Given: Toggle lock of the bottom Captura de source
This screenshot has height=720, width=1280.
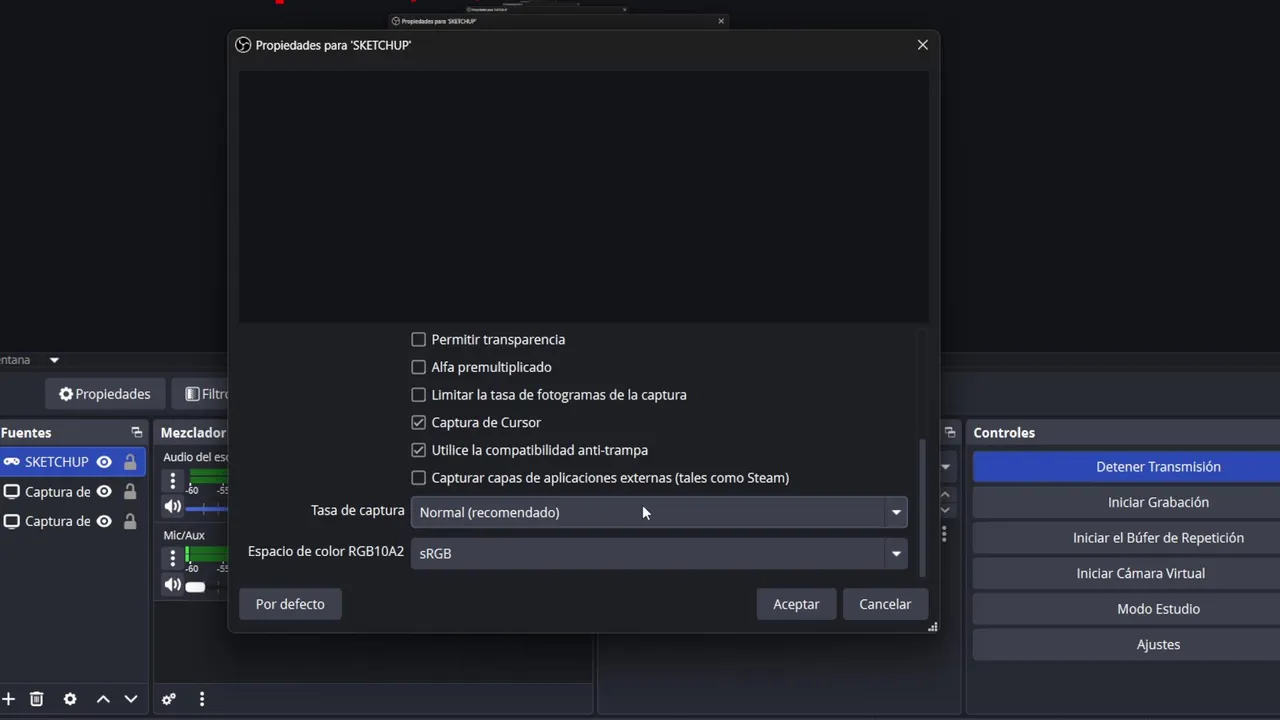Looking at the screenshot, I should point(130,521).
